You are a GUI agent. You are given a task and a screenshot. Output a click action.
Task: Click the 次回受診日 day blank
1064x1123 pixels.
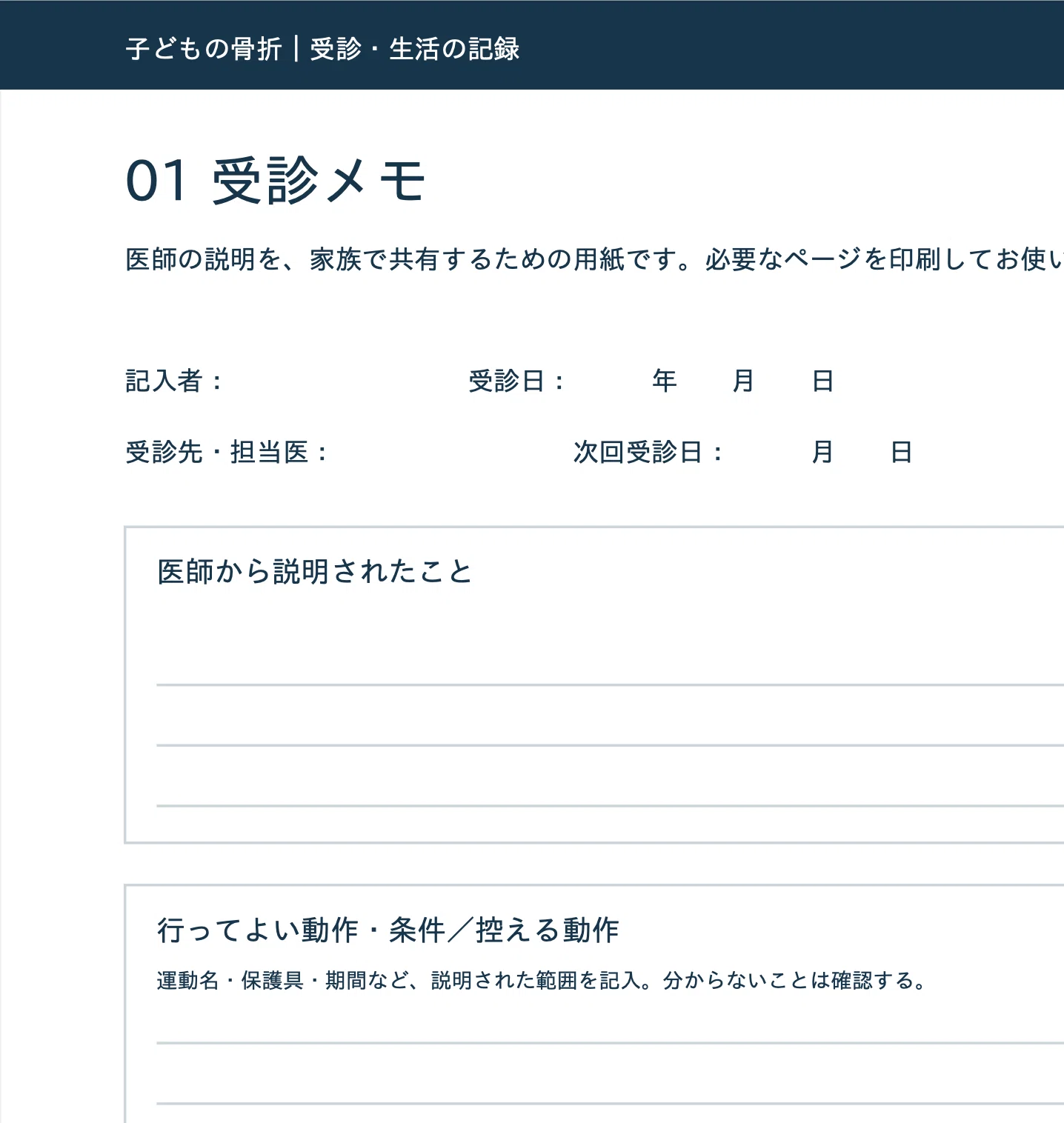[862, 452]
